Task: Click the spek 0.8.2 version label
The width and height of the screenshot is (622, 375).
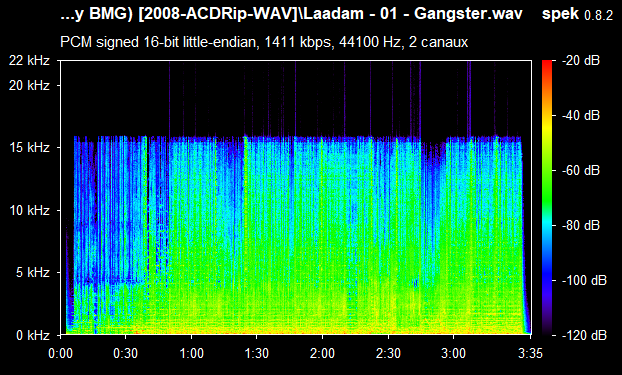Action: [577, 14]
